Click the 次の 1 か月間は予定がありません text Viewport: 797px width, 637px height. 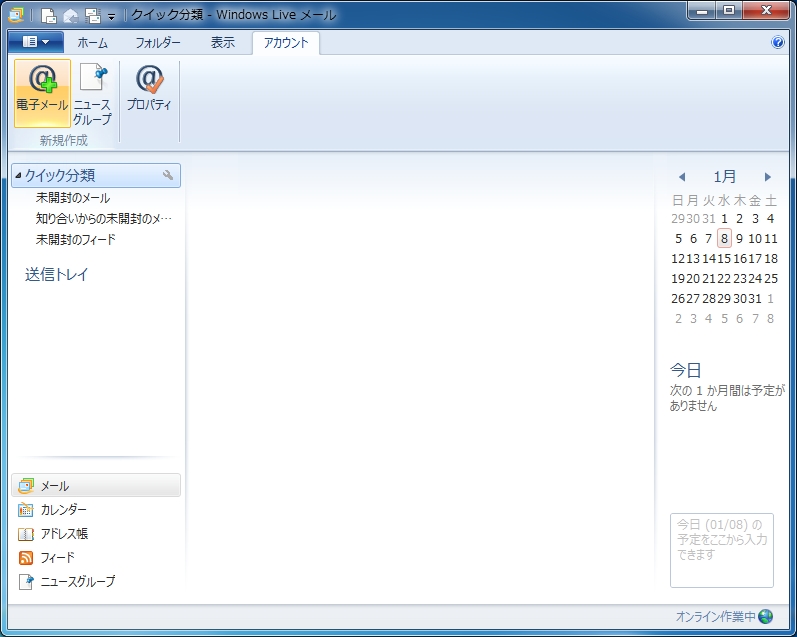[x=727, y=398]
